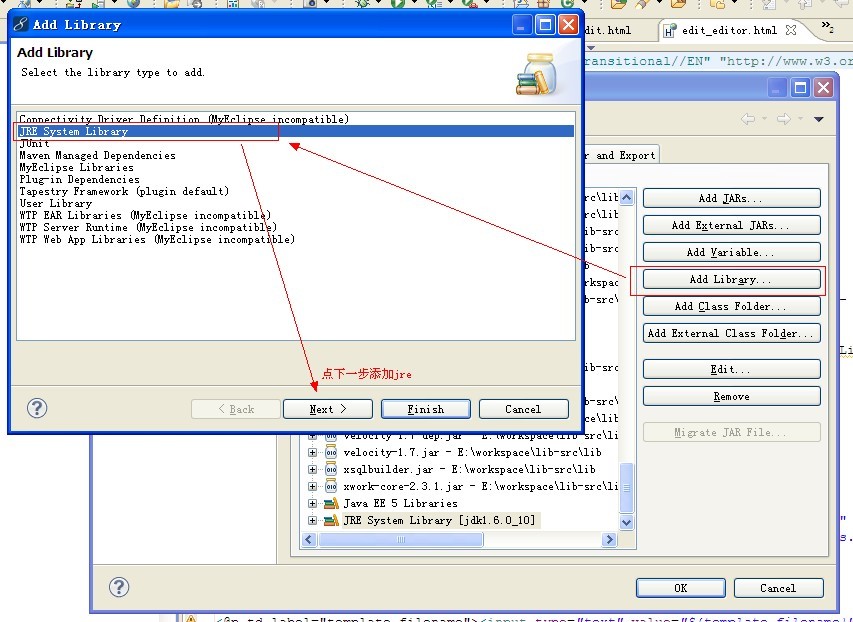Expand the velocity-1.7.jar node
Image resolution: width=853 pixels, height=622 pixels.
point(312,452)
